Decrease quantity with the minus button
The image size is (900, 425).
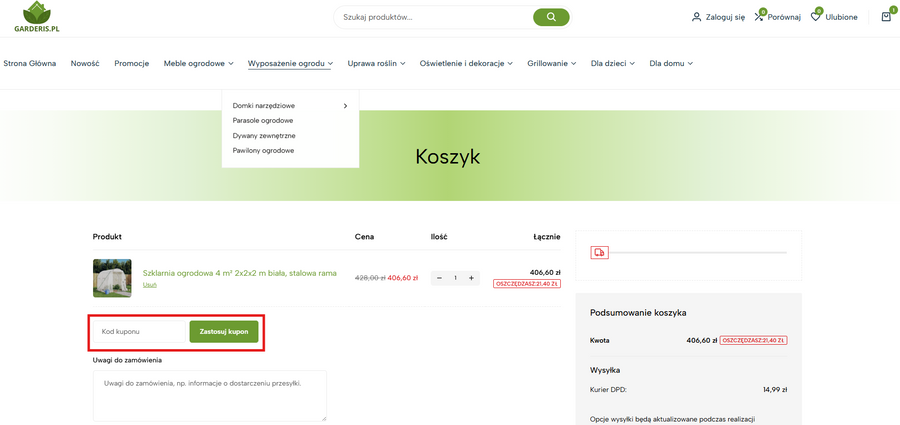[x=440, y=278]
